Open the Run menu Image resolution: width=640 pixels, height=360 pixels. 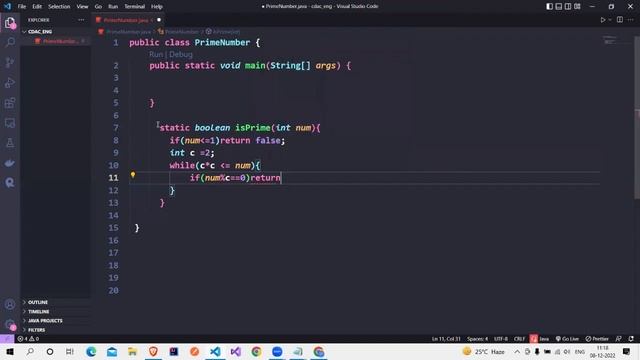point(113,7)
